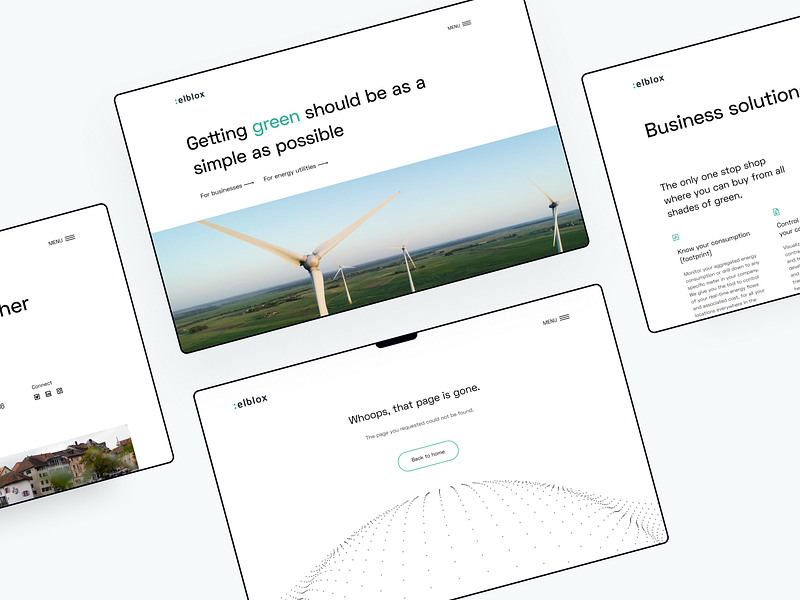Click the first social icon under Connect

tap(37, 396)
